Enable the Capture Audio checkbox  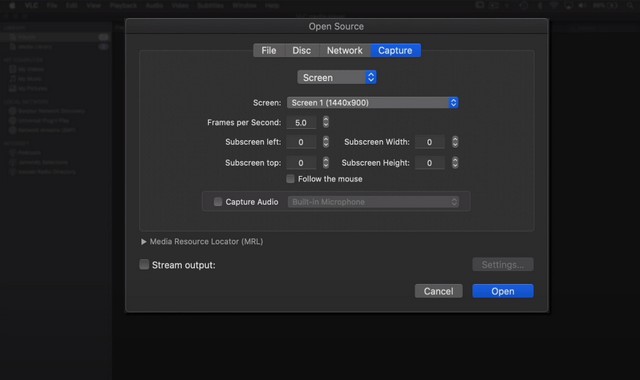click(218, 202)
